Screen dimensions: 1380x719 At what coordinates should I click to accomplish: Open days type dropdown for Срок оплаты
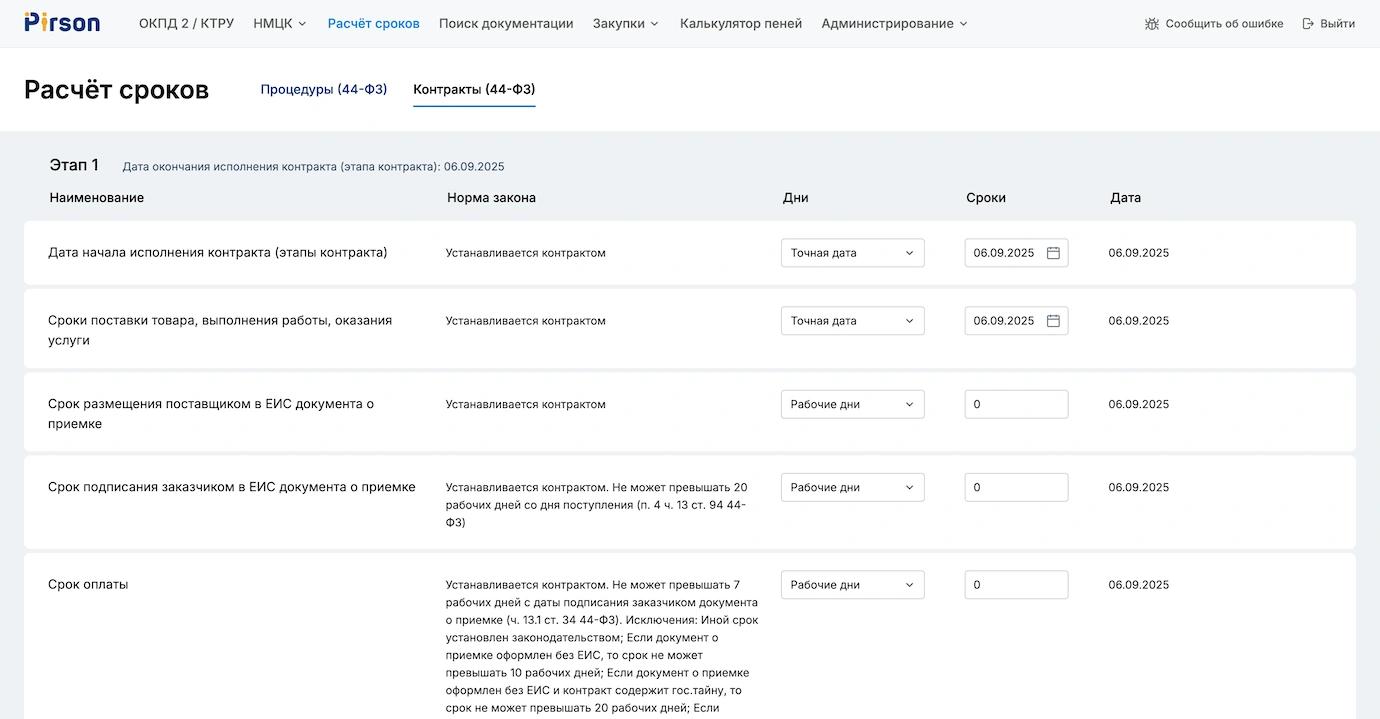pos(852,585)
